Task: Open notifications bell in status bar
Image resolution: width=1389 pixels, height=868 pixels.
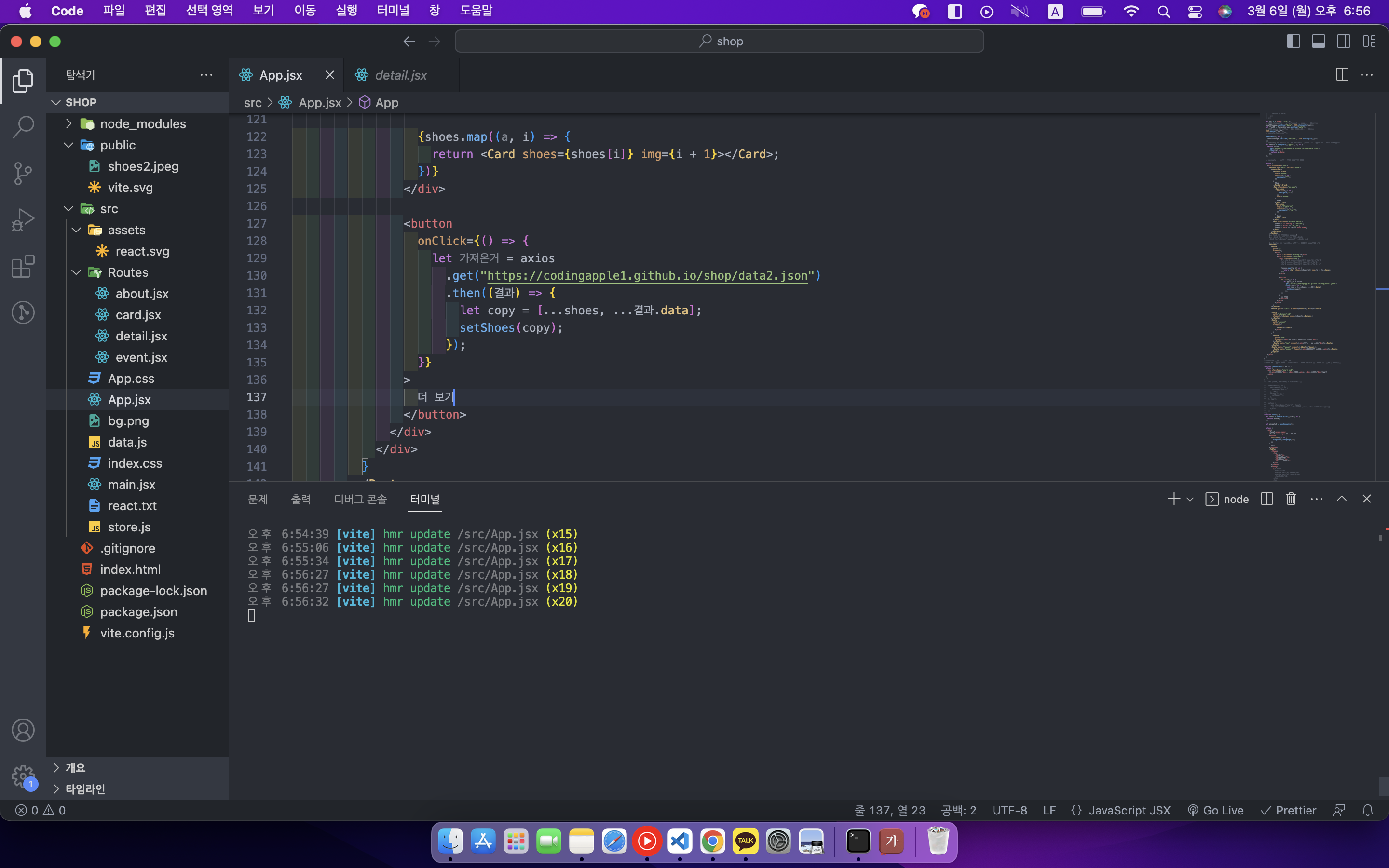Action: (x=1368, y=810)
